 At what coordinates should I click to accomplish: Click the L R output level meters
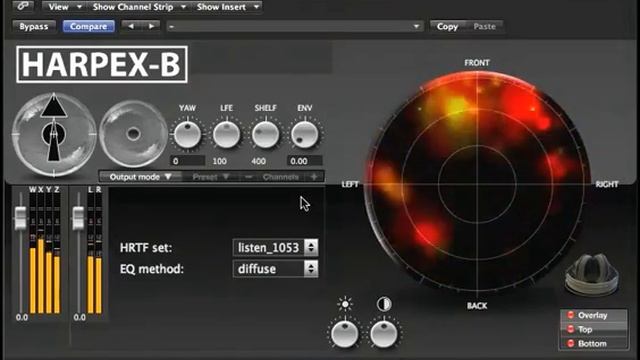[x=95, y=253]
